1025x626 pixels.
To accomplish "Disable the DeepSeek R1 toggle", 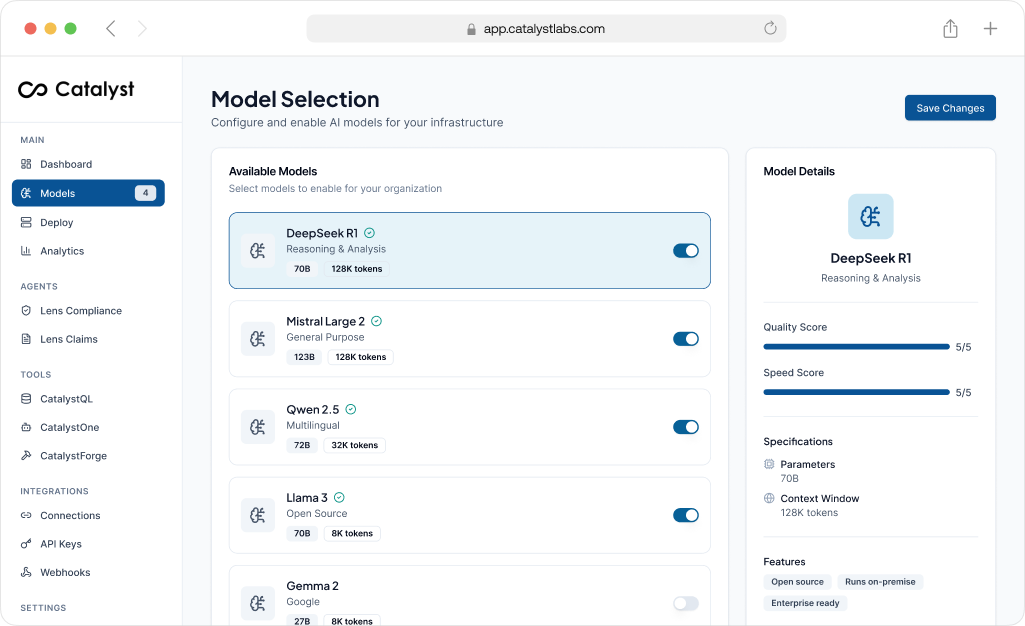I will (x=686, y=251).
